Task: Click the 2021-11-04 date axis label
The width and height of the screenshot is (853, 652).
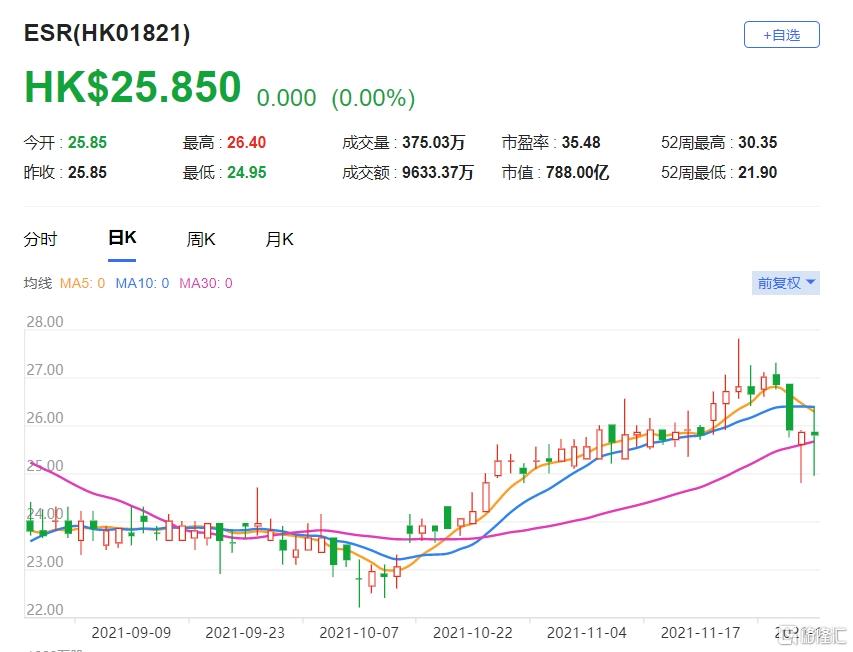Action: (585, 632)
